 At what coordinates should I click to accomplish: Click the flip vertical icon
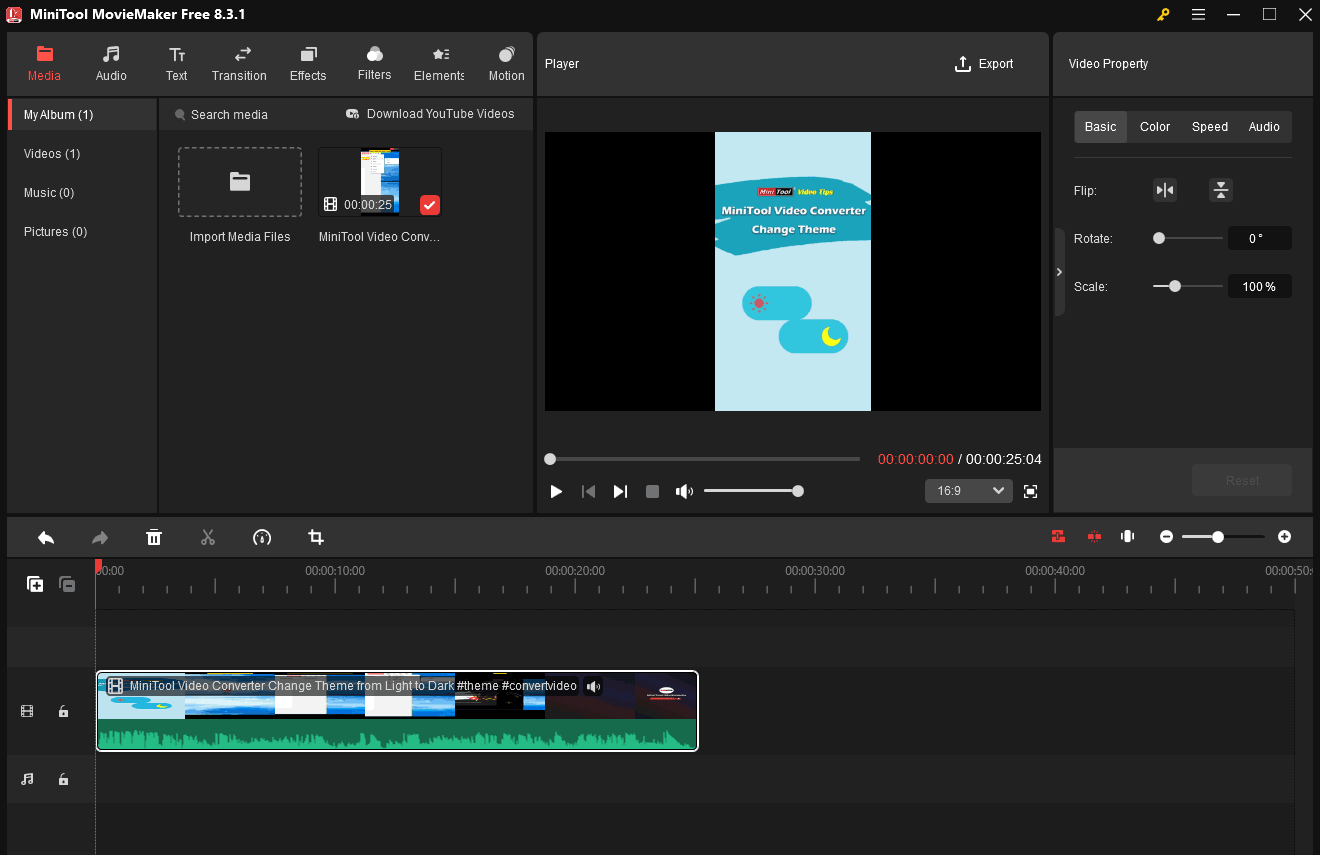[x=1220, y=190]
